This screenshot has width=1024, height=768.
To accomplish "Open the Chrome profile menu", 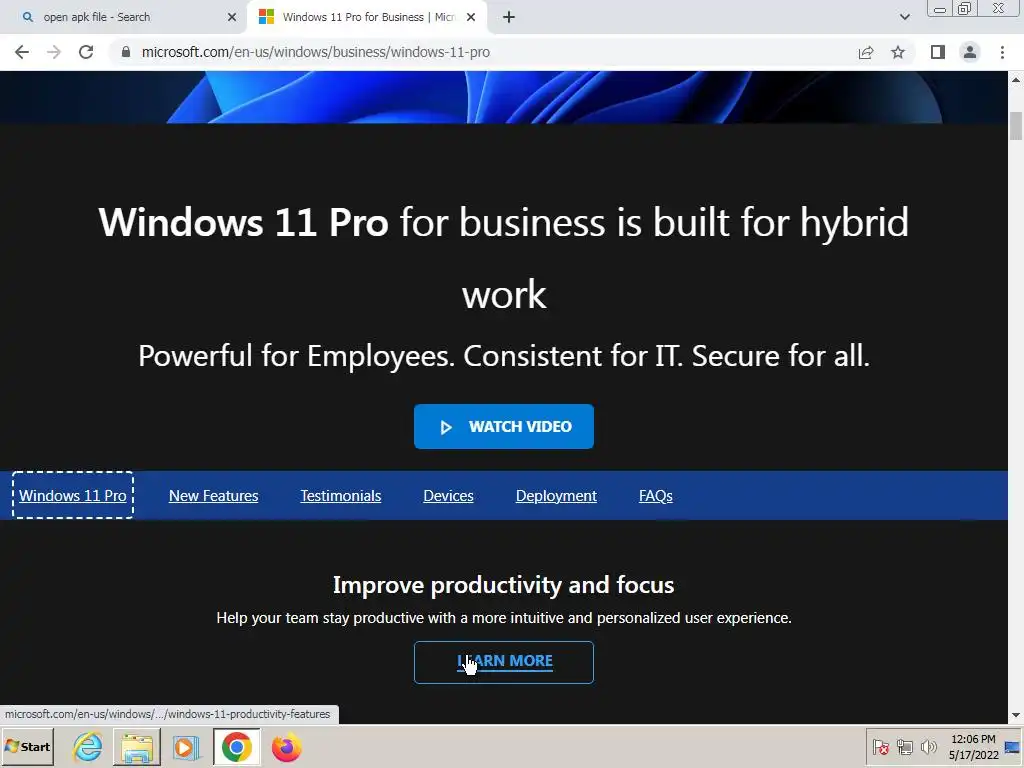I will tap(970, 52).
